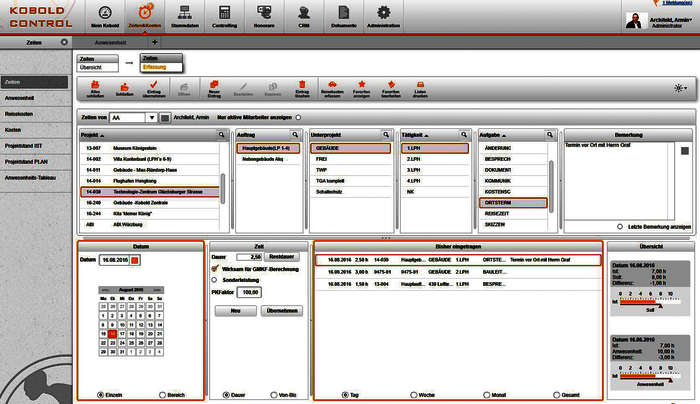Add a new tab with the plus button

click(x=154, y=42)
